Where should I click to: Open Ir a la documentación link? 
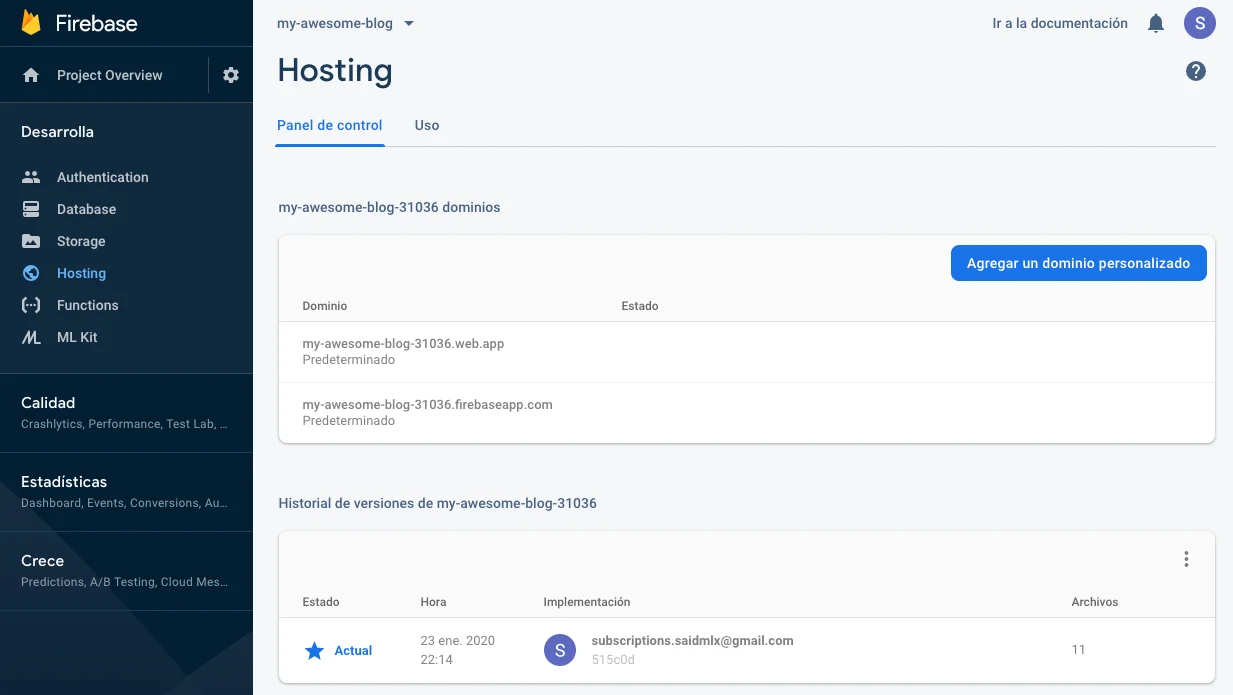pyautogui.click(x=1060, y=23)
